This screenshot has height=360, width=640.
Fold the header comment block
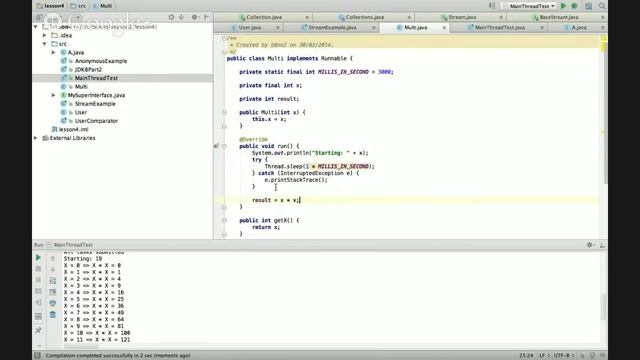point(224,38)
